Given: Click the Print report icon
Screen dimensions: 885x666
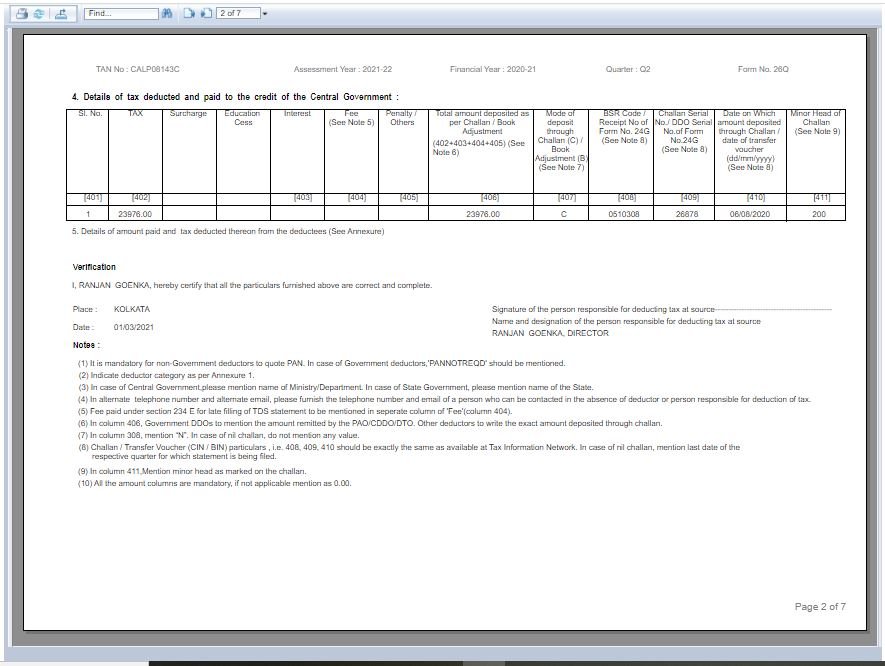Looking at the screenshot, I should 20,13.
